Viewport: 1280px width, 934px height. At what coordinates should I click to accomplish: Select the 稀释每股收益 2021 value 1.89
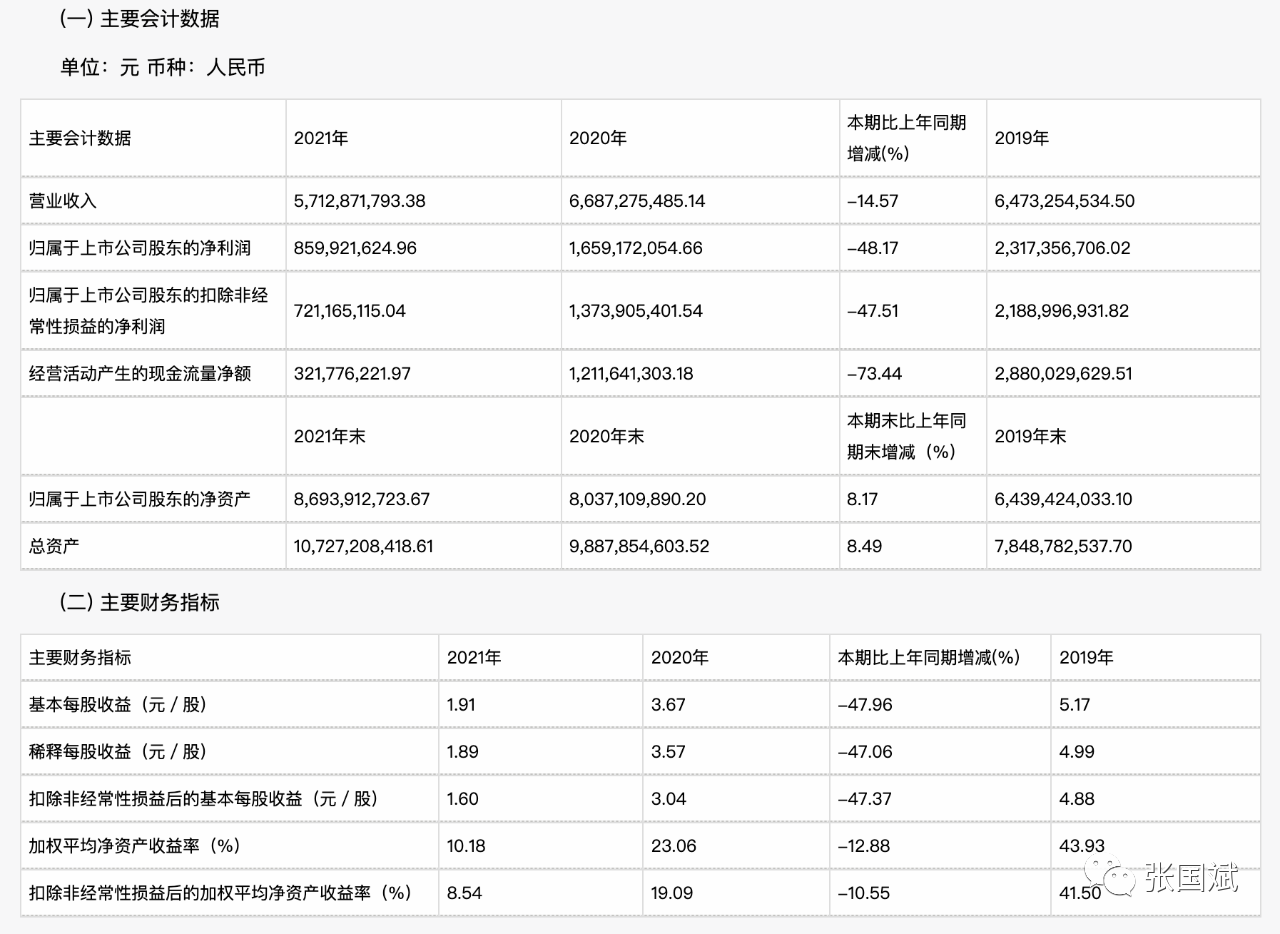[461, 751]
